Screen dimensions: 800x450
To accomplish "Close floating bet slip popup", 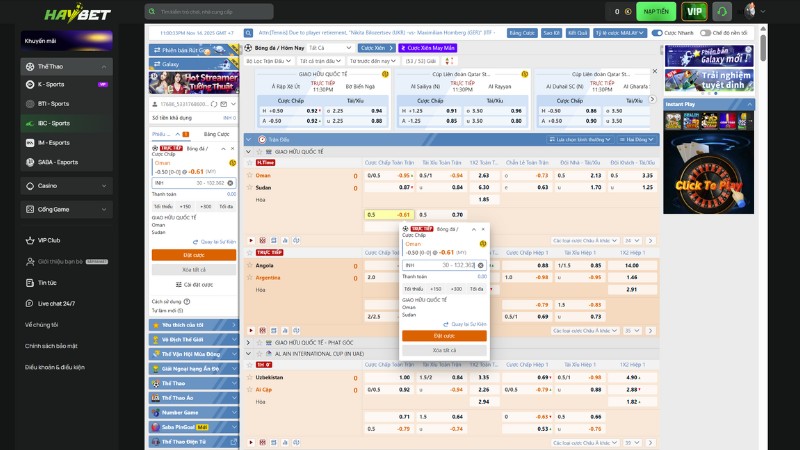I will [483, 230].
